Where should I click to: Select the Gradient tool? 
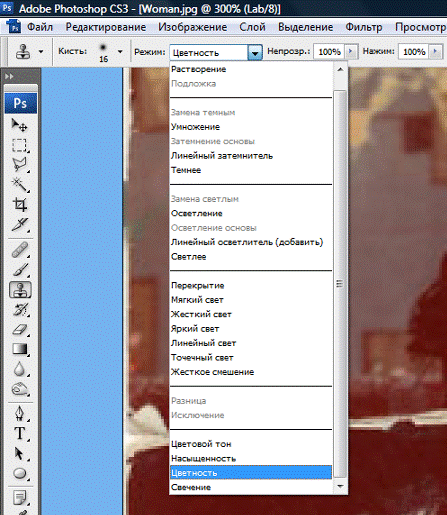tap(20, 349)
